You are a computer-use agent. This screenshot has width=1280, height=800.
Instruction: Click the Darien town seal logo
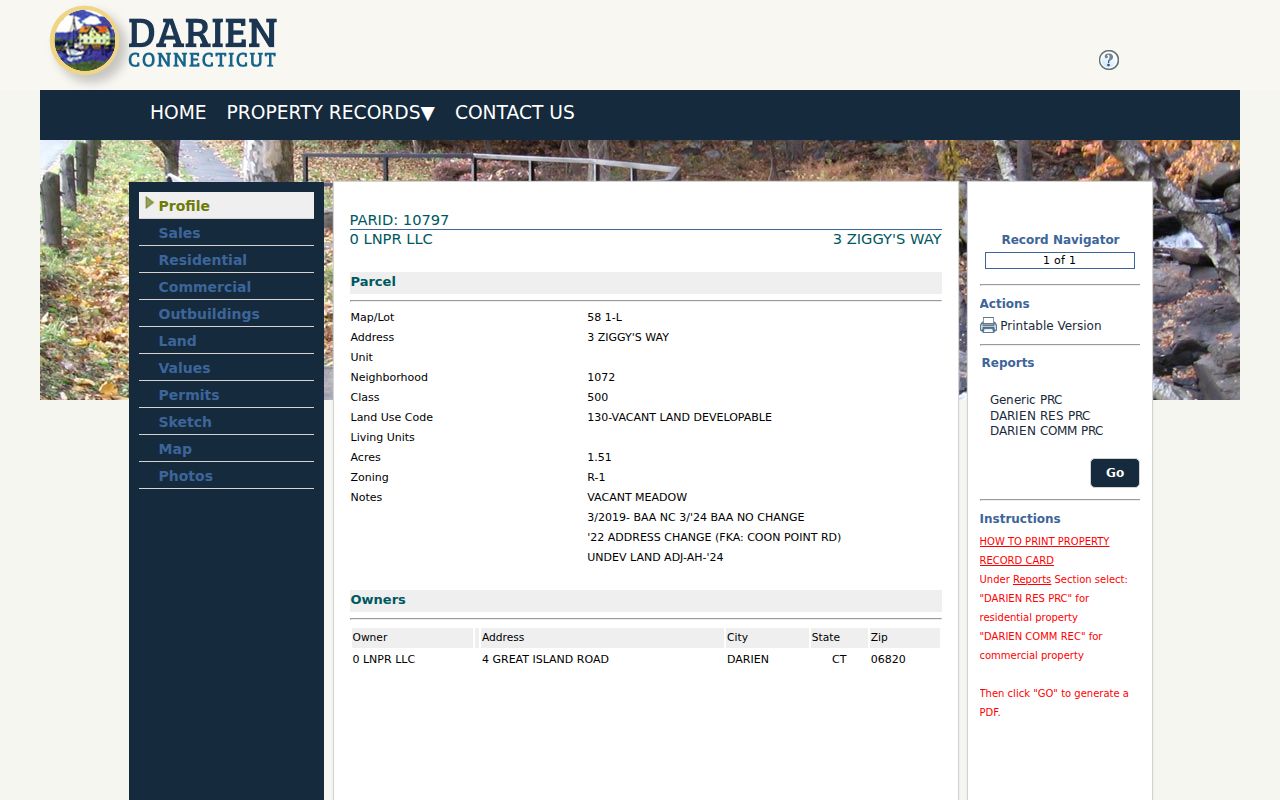coord(85,41)
